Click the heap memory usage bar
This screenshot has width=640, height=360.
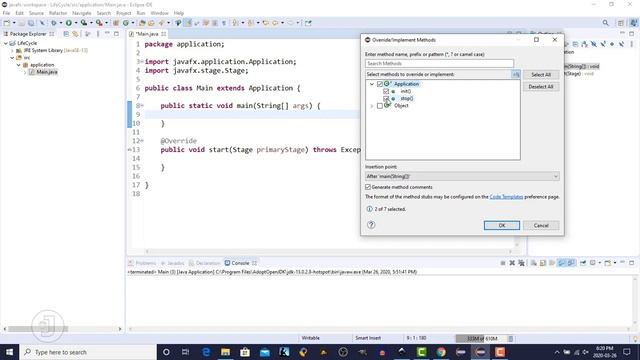pos(481,338)
